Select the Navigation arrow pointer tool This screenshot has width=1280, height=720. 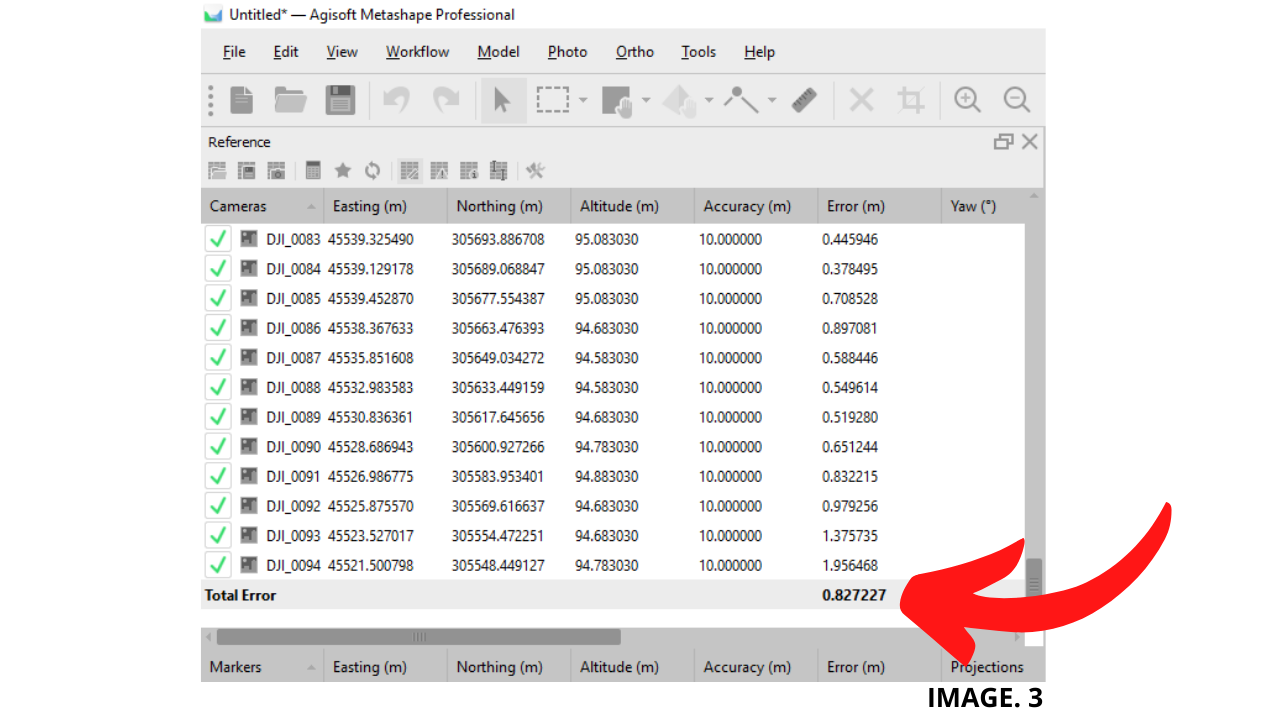pos(503,100)
